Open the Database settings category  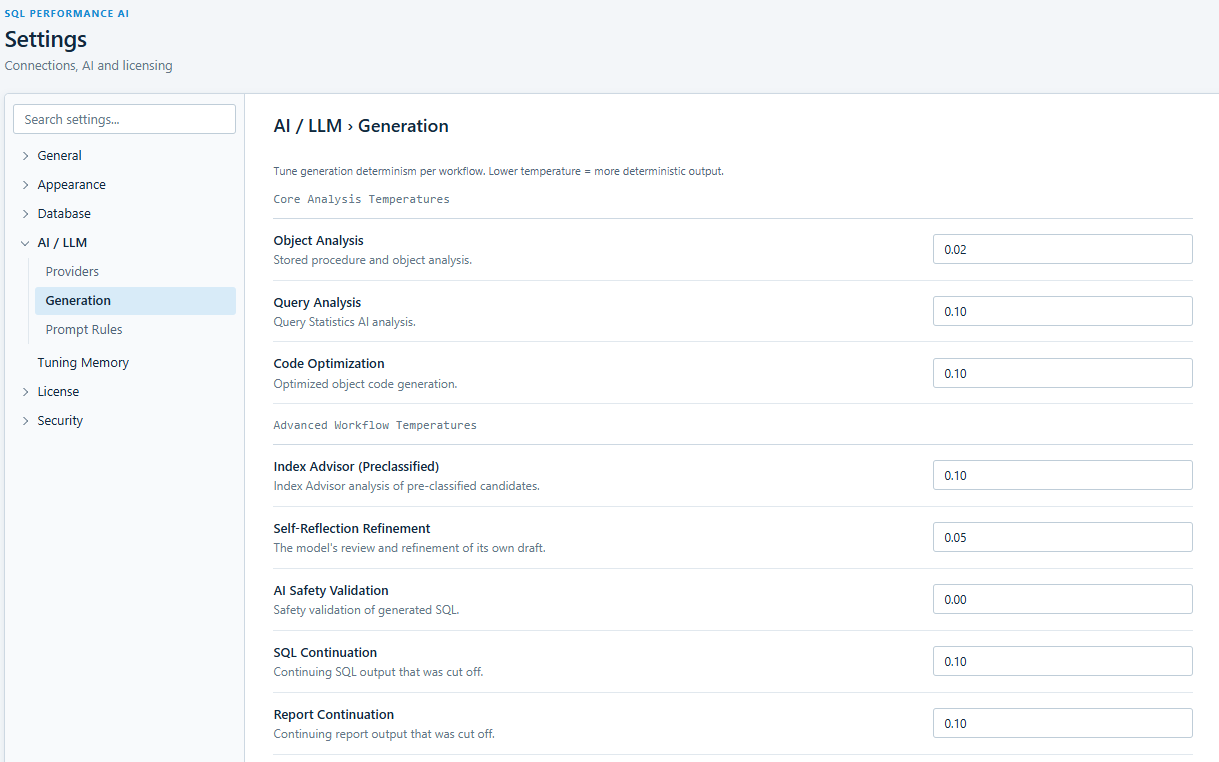[x=64, y=214]
